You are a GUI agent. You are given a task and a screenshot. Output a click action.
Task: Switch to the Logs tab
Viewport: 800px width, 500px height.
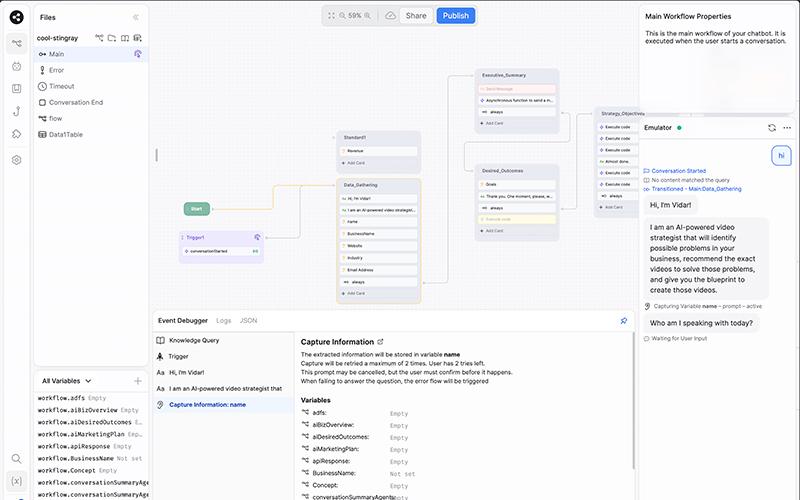(x=223, y=320)
